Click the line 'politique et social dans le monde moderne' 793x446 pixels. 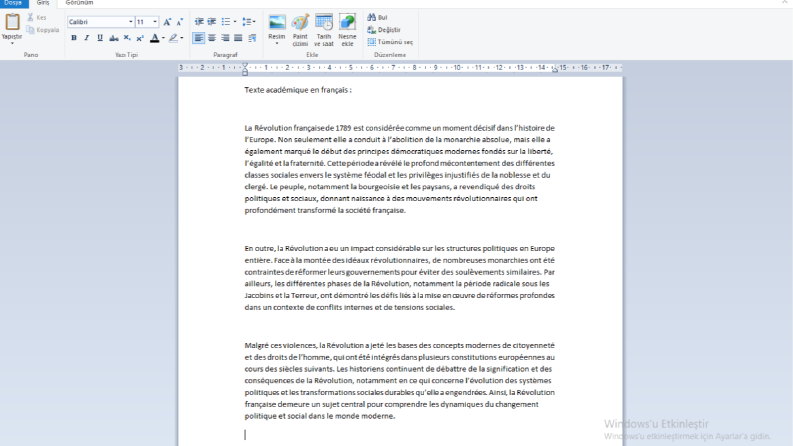pyautogui.click(x=320, y=416)
